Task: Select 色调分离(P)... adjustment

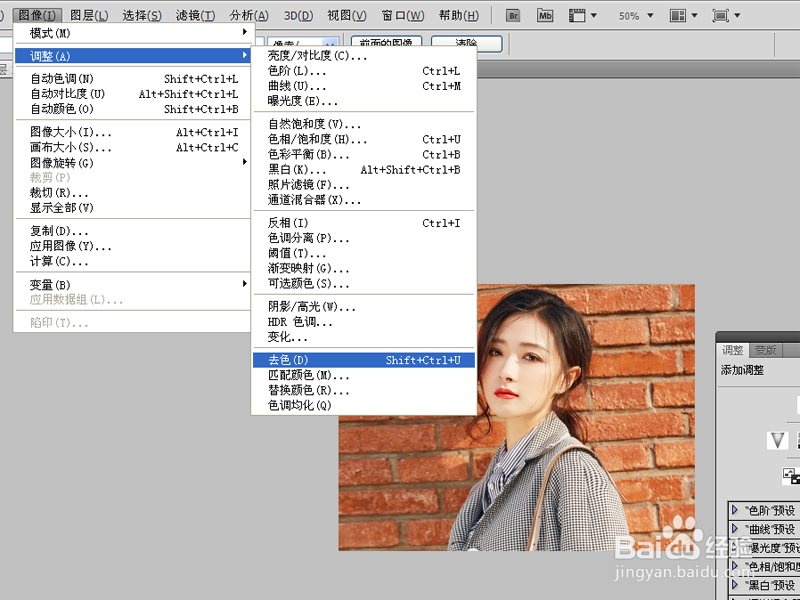Action: tap(364, 238)
